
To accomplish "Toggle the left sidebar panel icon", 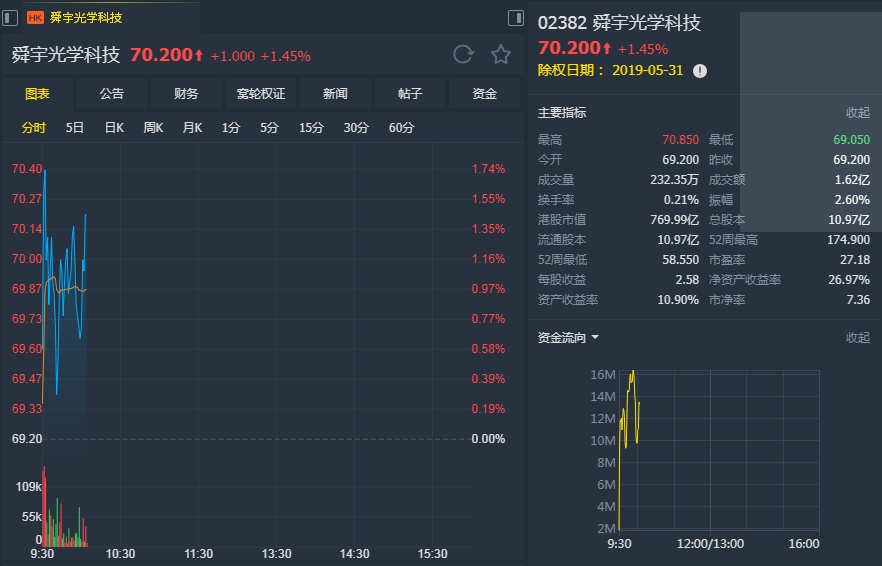I will [x=10, y=17].
